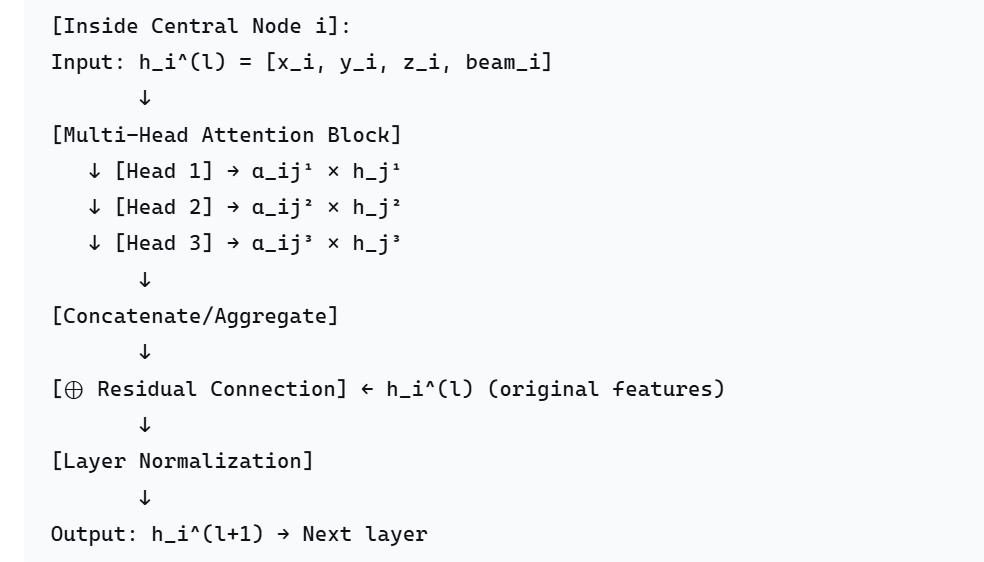984x562 pixels.
Task: Click the right arrow before Next layer
Action: pos(284,534)
